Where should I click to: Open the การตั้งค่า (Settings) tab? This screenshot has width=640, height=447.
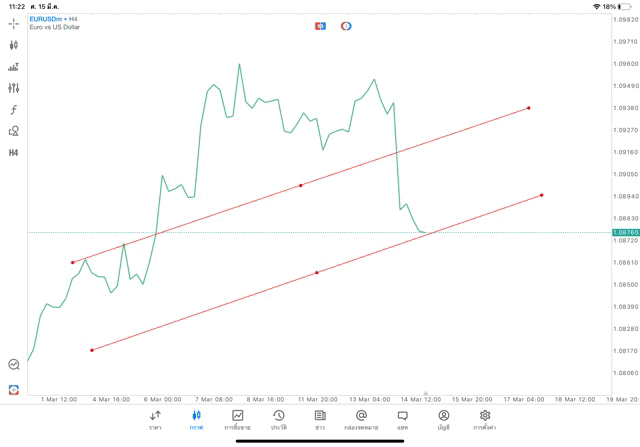coord(485,420)
